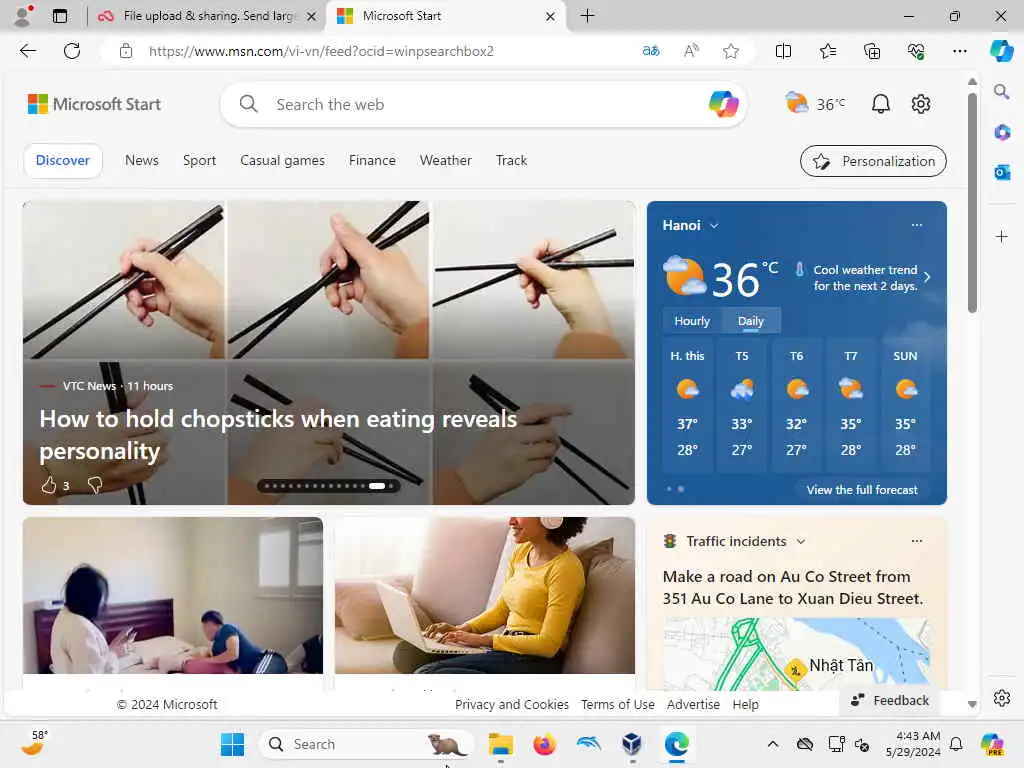Click the Advertise footer link

(x=693, y=705)
